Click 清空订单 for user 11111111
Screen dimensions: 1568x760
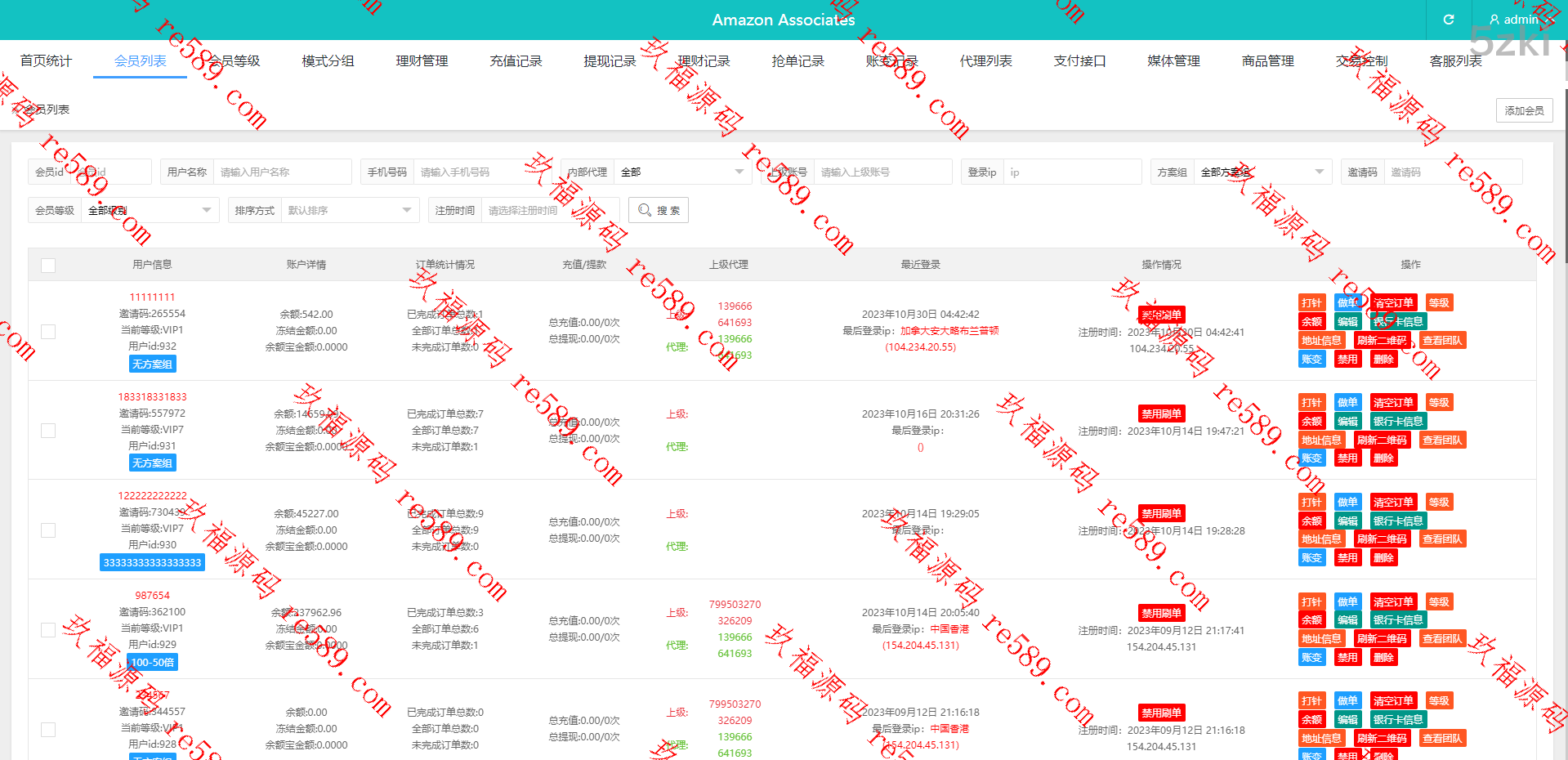coord(1393,303)
